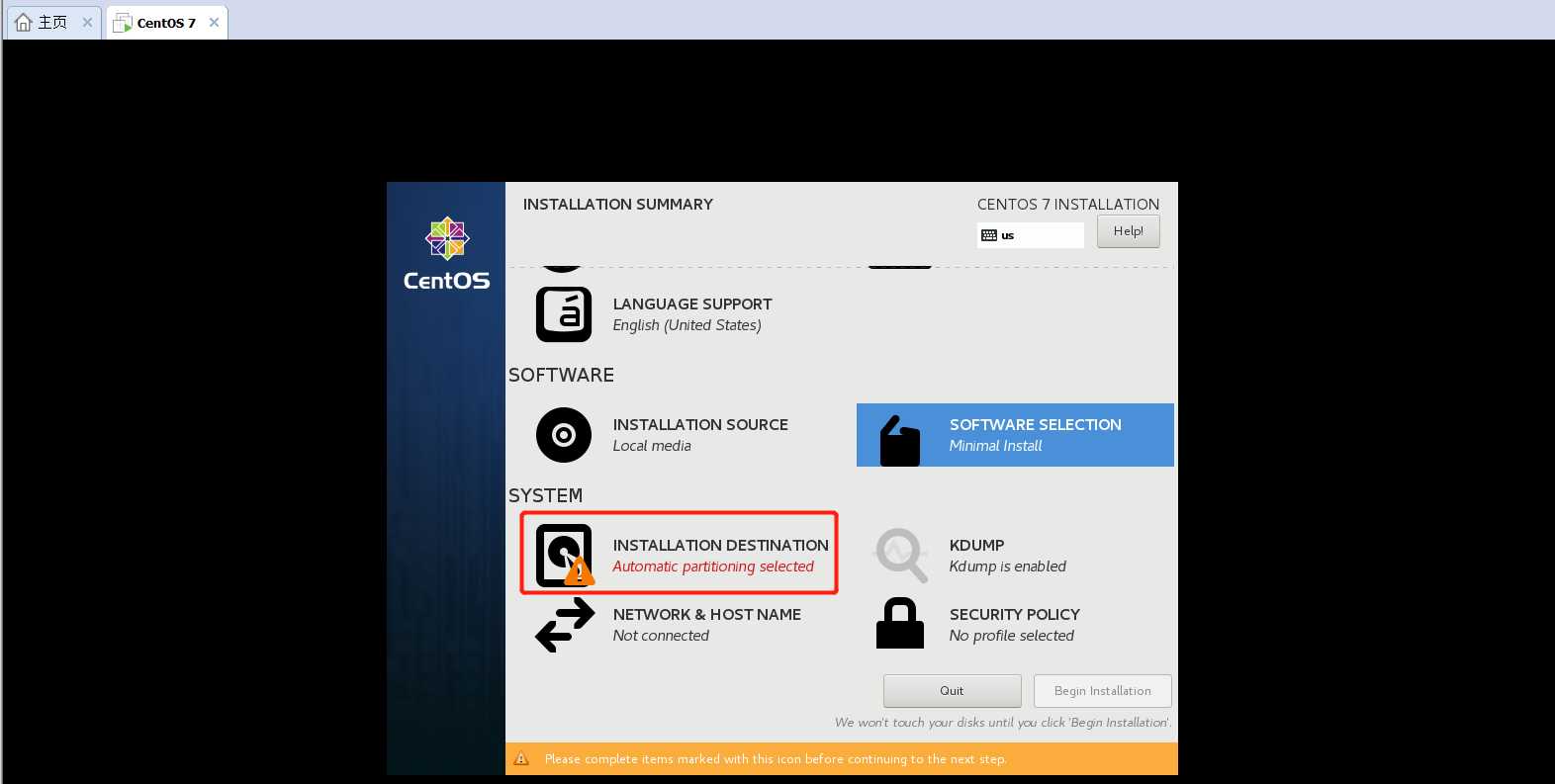
Task: Click 'No profile selected' text
Action: point(1011,636)
